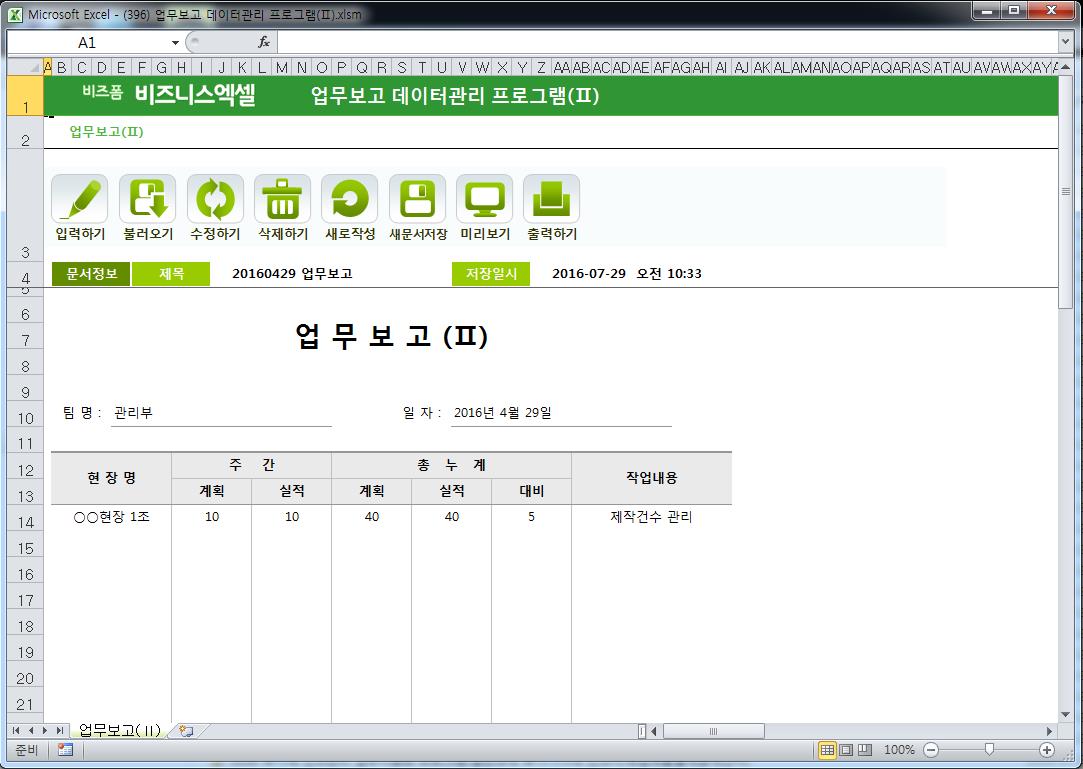The image size is (1083, 769).
Task: Click the 업무보고(II) green link text
Action: (106, 131)
